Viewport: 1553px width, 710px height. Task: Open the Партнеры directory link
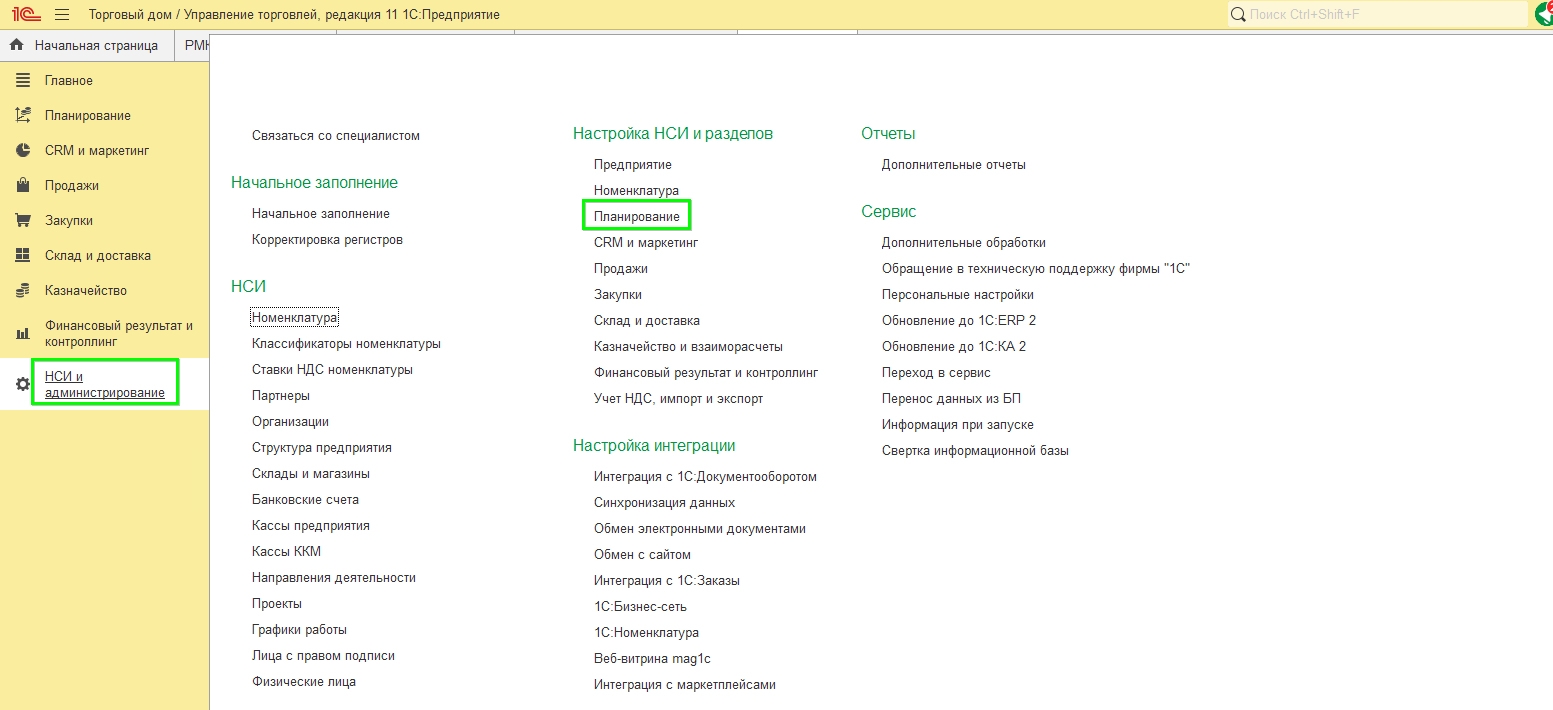281,395
